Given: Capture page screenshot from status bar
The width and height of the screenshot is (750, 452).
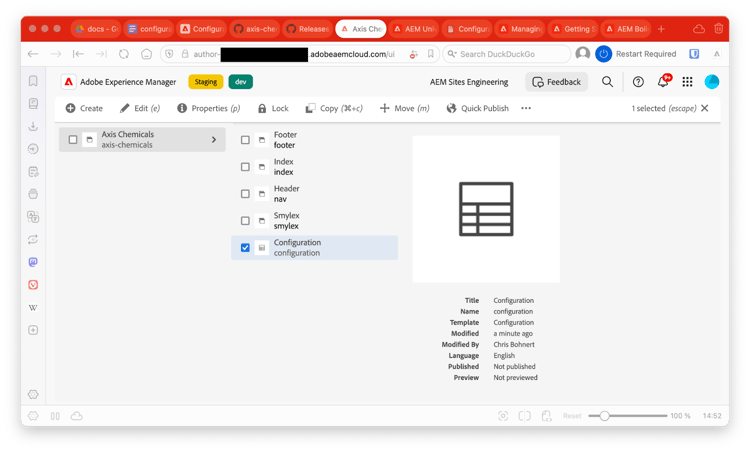Looking at the screenshot, I should click(503, 416).
